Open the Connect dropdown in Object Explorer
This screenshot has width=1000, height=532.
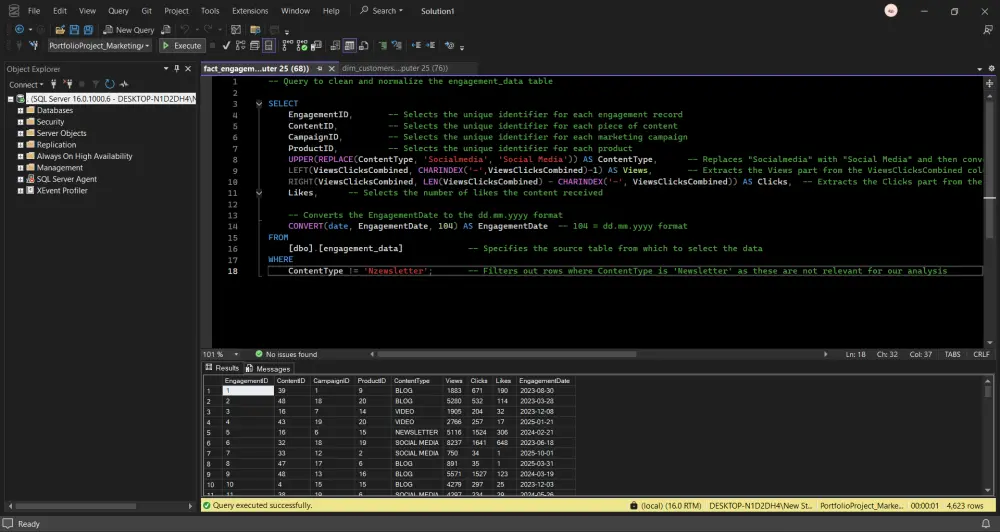pyautogui.click(x=26, y=85)
